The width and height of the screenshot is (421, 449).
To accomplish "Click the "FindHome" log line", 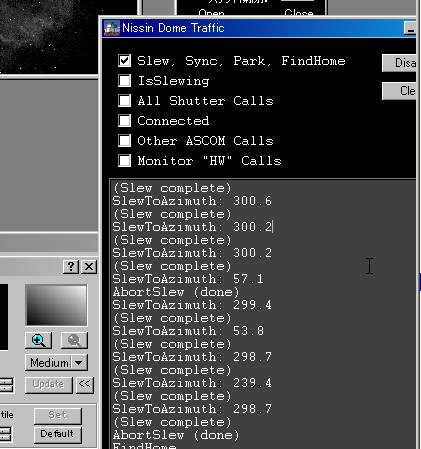I will click(x=144, y=445).
